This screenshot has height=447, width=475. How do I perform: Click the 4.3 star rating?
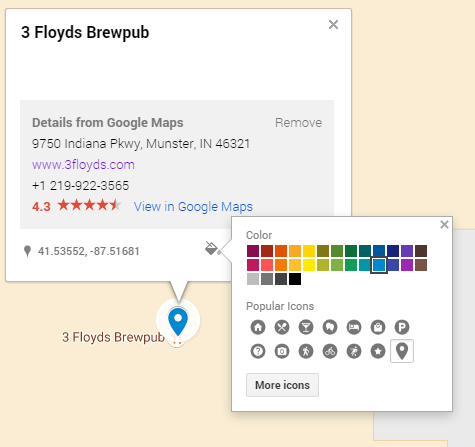tap(76, 206)
